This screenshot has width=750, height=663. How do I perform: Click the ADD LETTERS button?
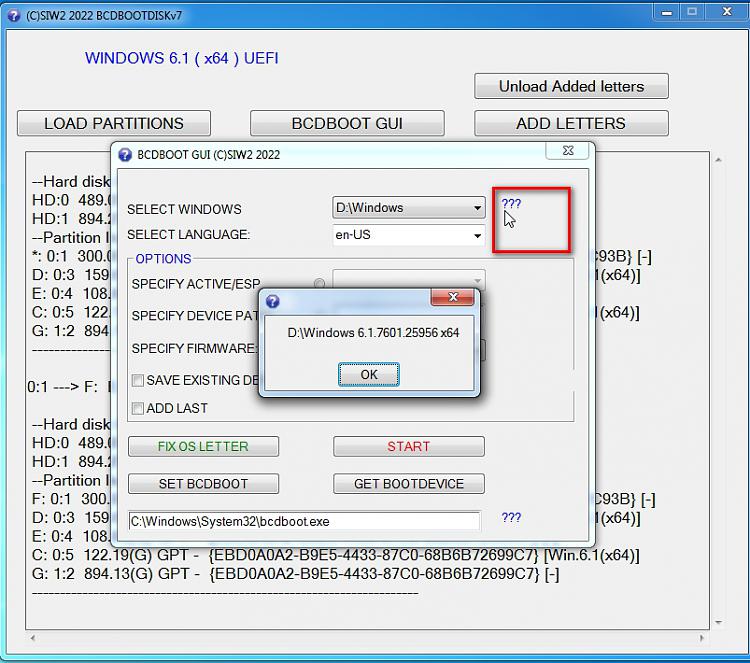click(571, 123)
